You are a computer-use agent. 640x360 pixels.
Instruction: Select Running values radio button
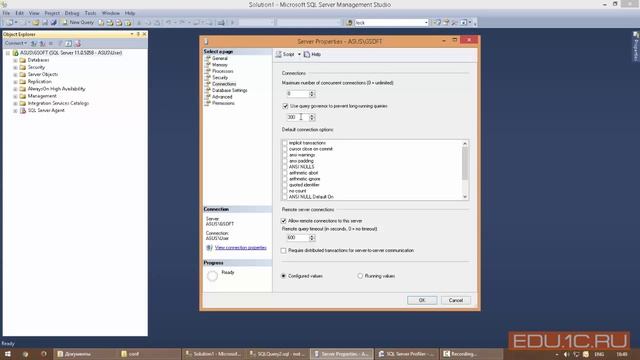pos(360,276)
